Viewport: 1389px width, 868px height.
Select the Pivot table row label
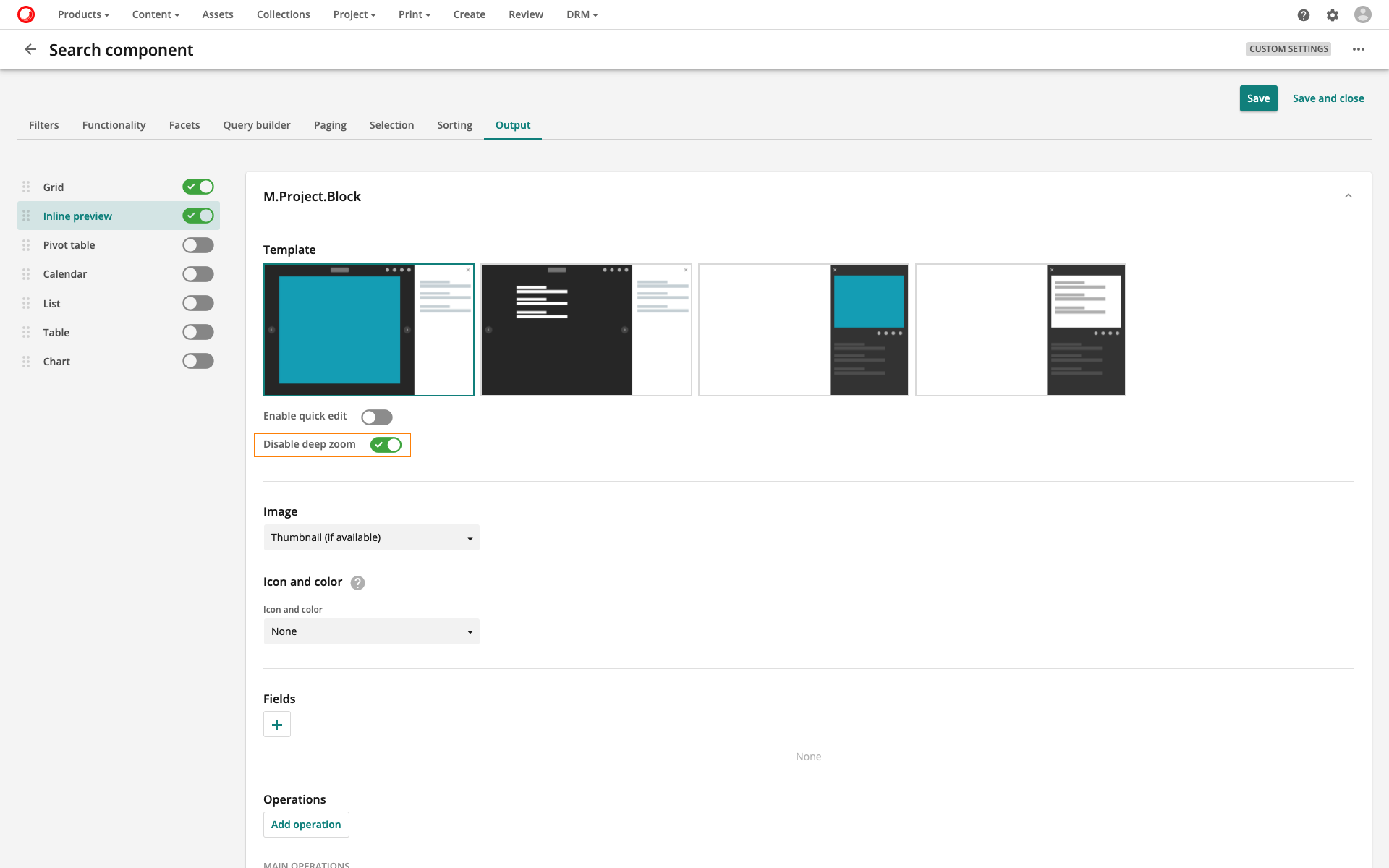pyautogui.click(x=69, y=245)
